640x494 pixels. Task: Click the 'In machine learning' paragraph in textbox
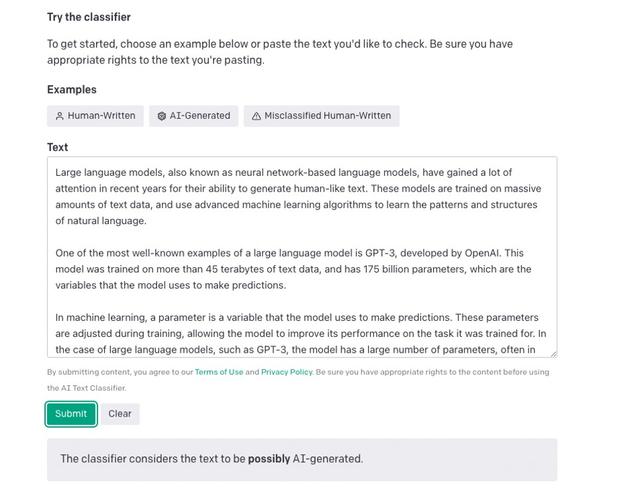[301, 334]
